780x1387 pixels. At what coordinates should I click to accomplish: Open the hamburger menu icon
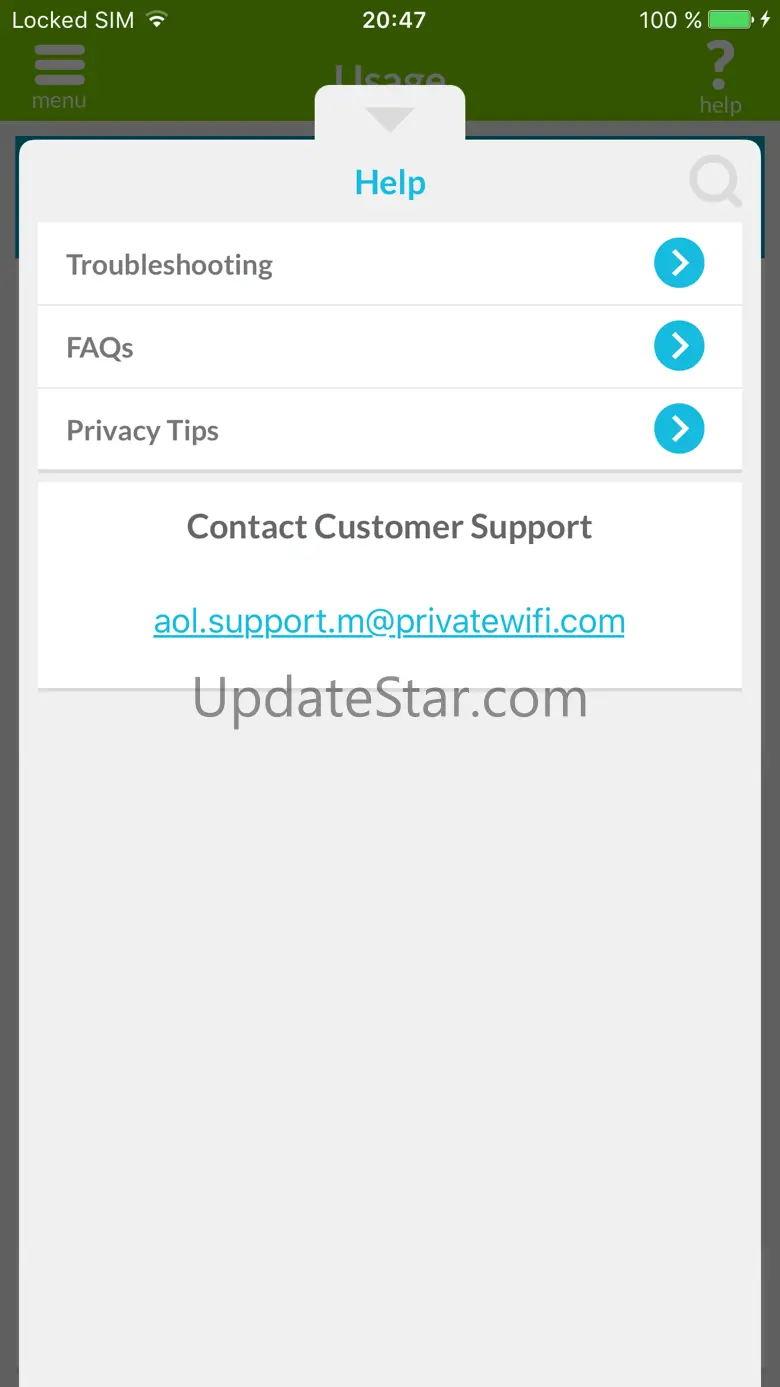coord(60,66)
